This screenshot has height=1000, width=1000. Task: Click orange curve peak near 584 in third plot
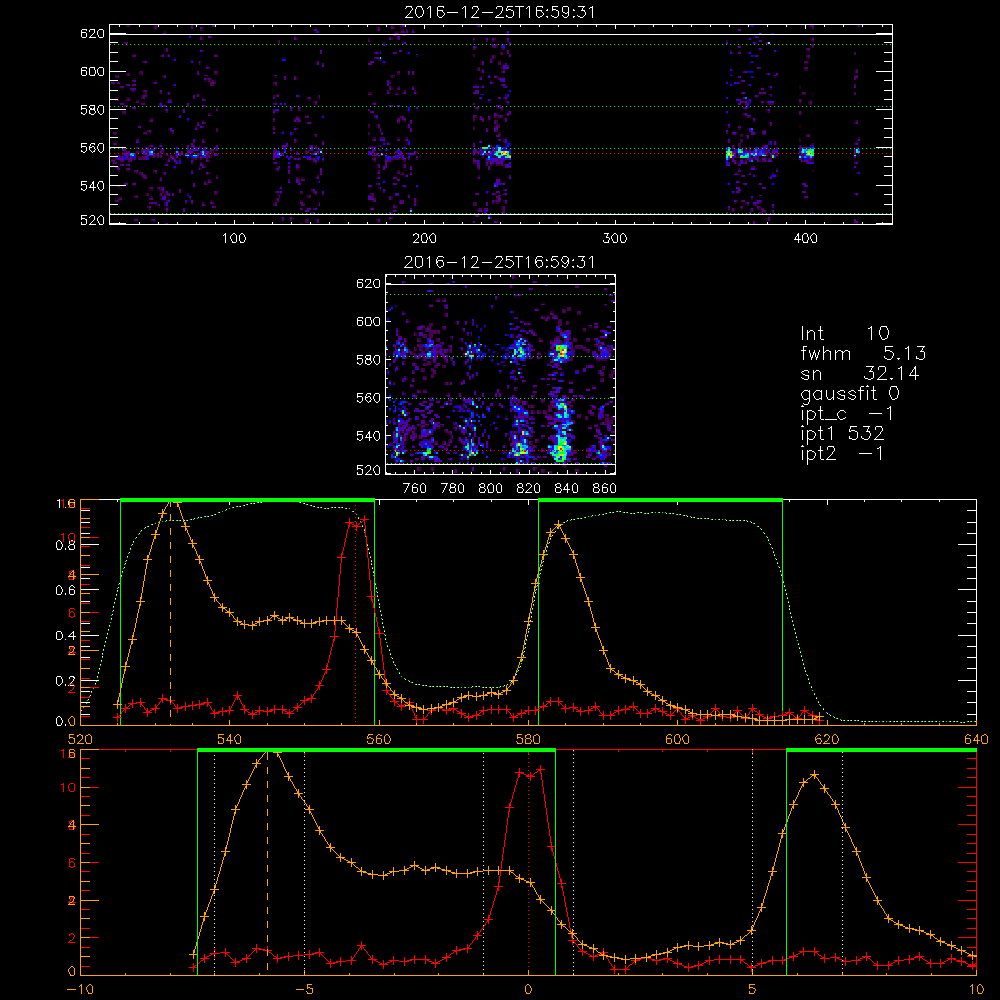(559, 524)
